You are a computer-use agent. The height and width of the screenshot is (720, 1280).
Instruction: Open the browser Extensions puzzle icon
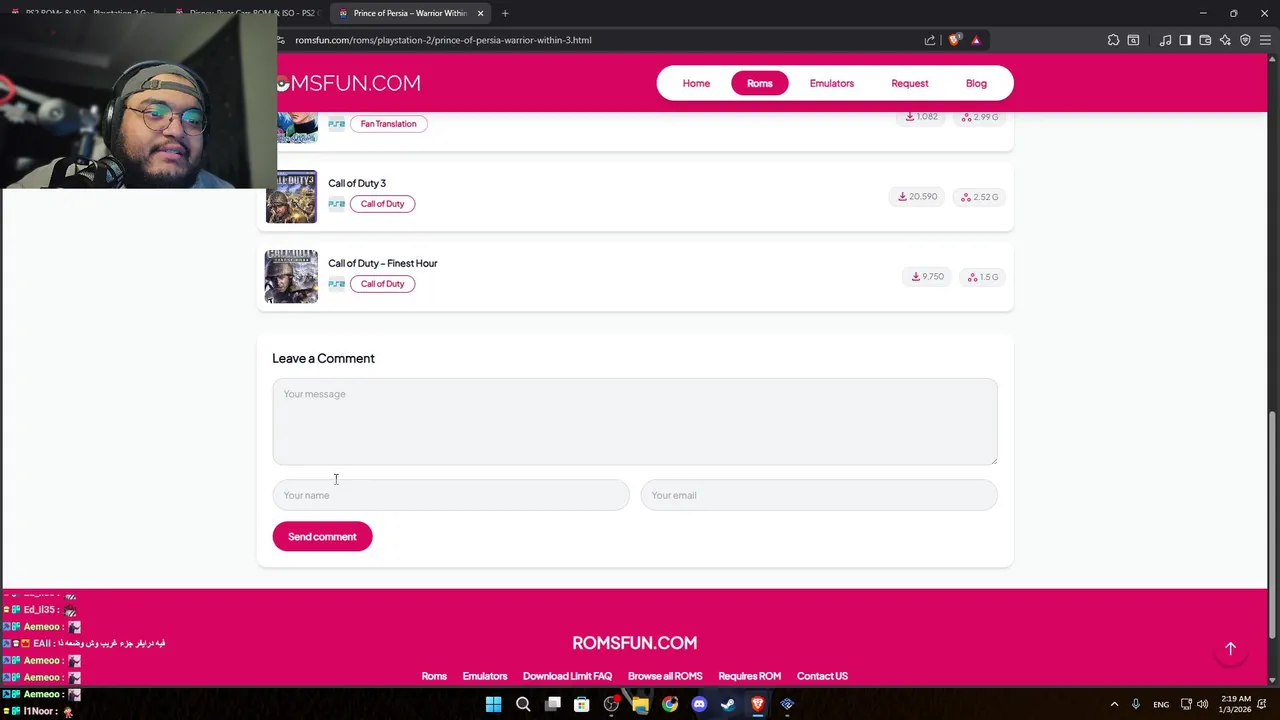[1113, 40]
